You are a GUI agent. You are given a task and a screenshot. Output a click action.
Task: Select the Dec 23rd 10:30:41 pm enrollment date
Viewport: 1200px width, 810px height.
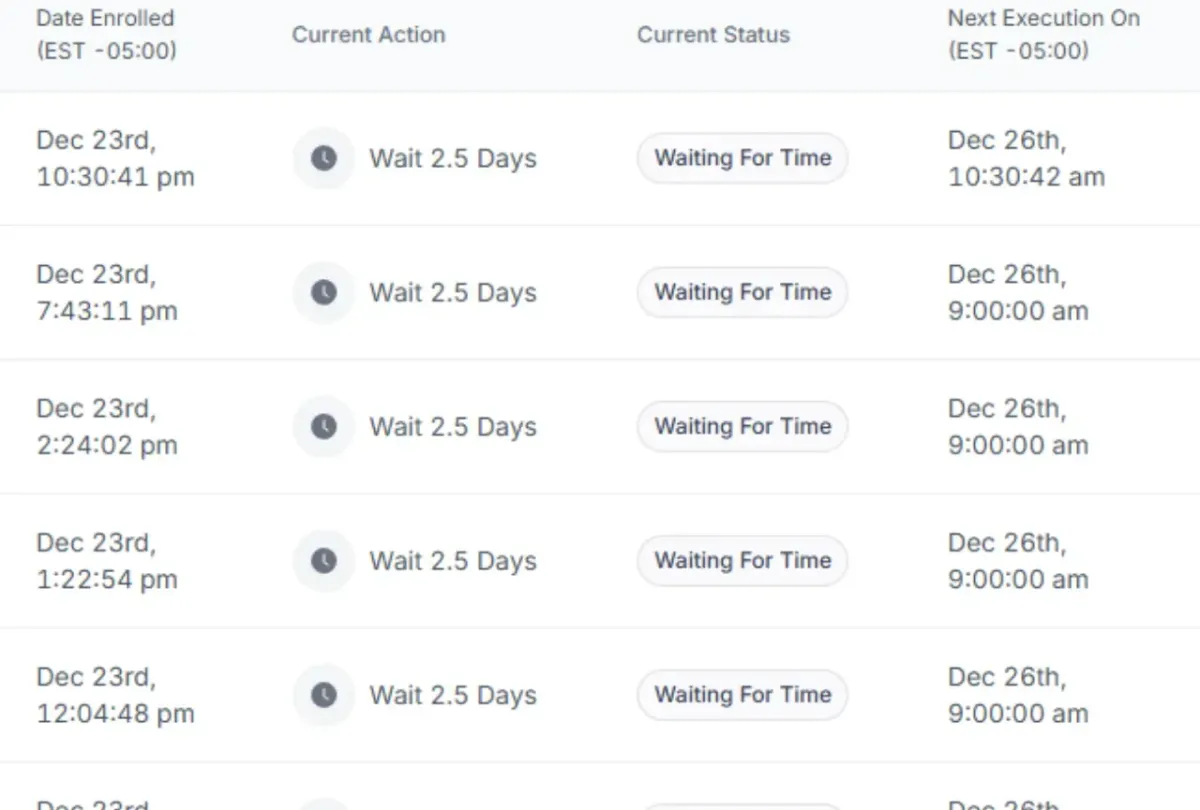click(x=115, y=158)
